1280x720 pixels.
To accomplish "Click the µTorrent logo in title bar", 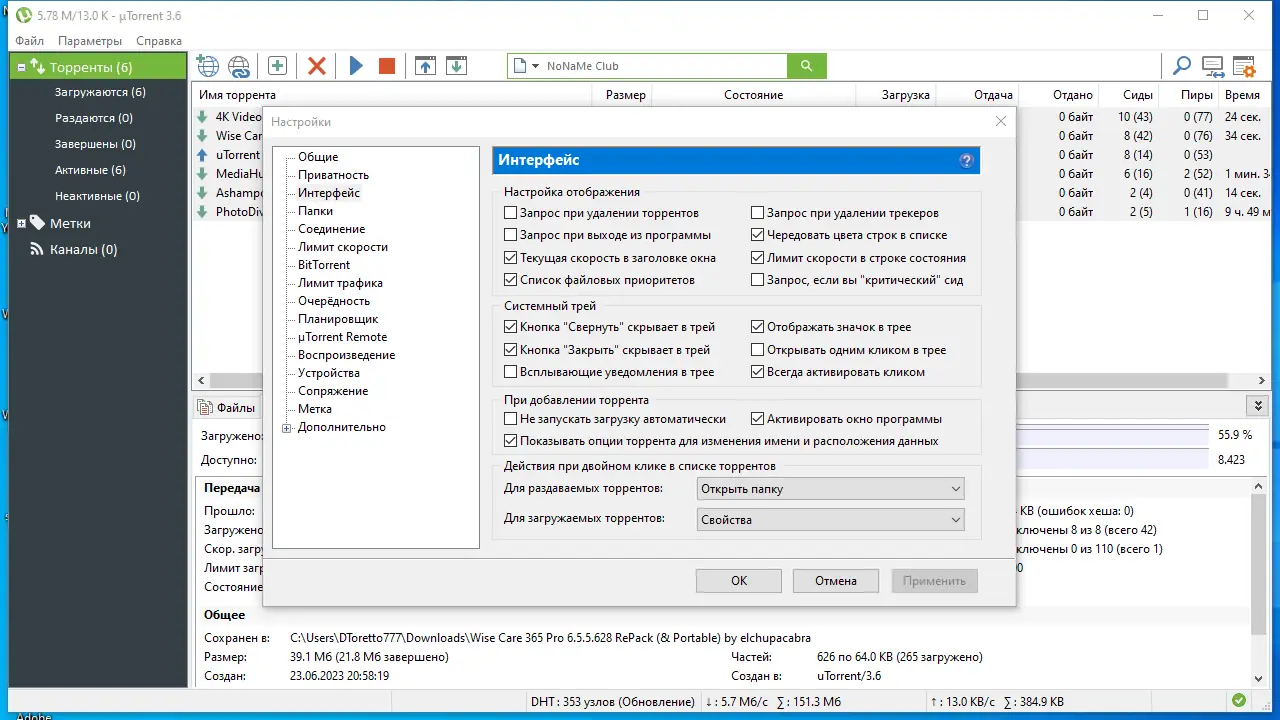I will tap(24, 15).
